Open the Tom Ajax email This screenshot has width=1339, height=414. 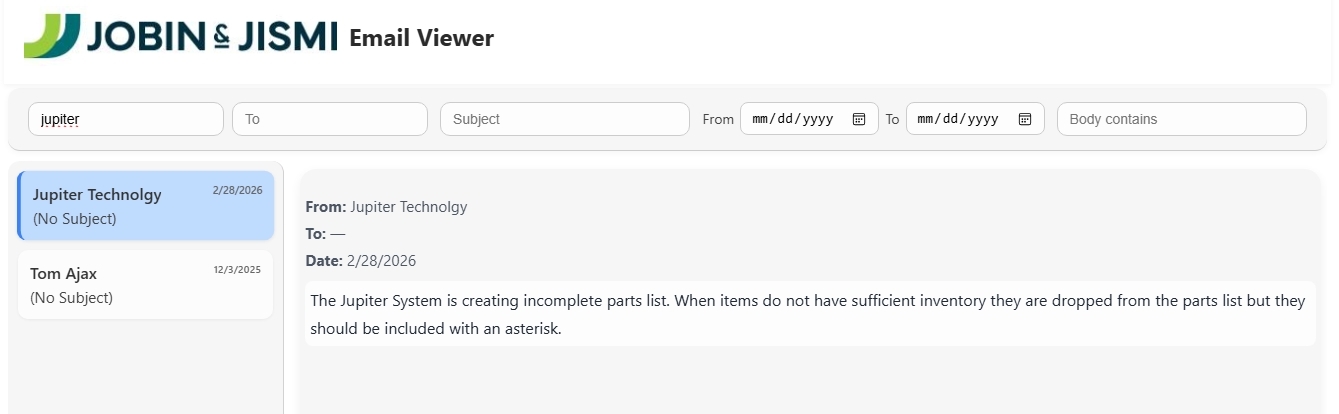point(146,285)
